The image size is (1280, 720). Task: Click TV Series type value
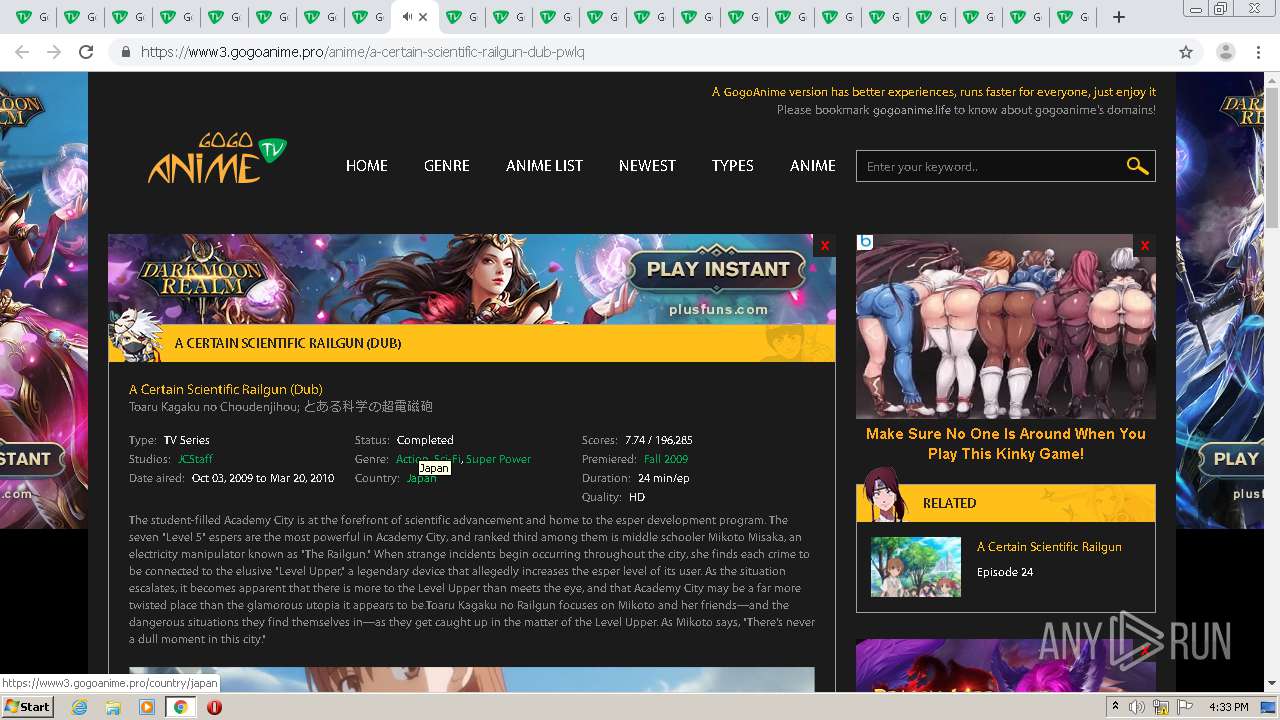point(186,440)
